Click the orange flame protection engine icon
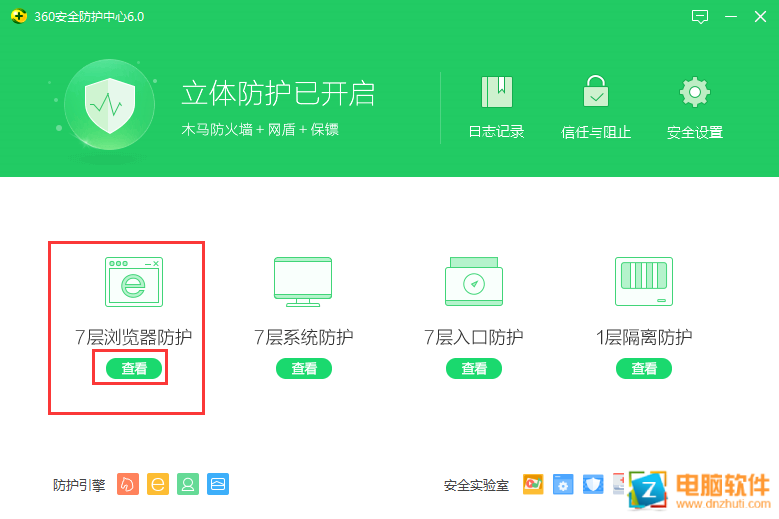Screen dimensions: 779x519 [x=128, y=484]
